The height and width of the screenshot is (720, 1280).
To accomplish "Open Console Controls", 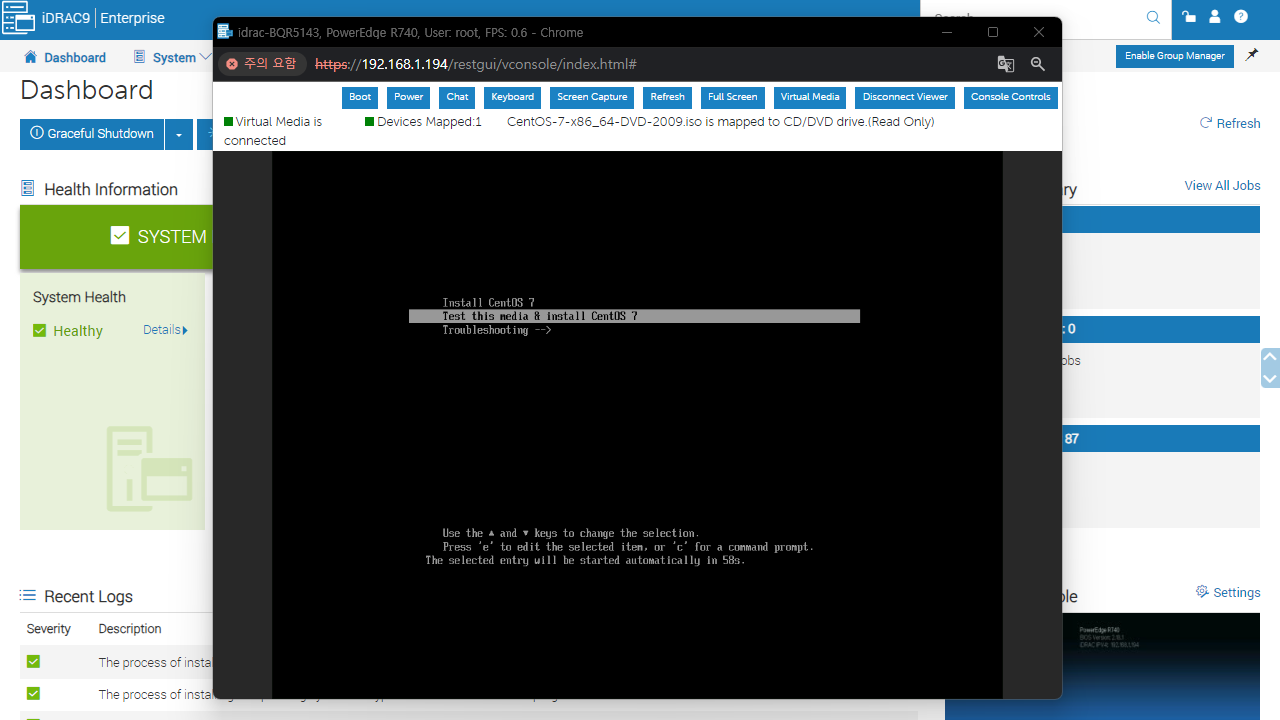I will point(1011,97).
